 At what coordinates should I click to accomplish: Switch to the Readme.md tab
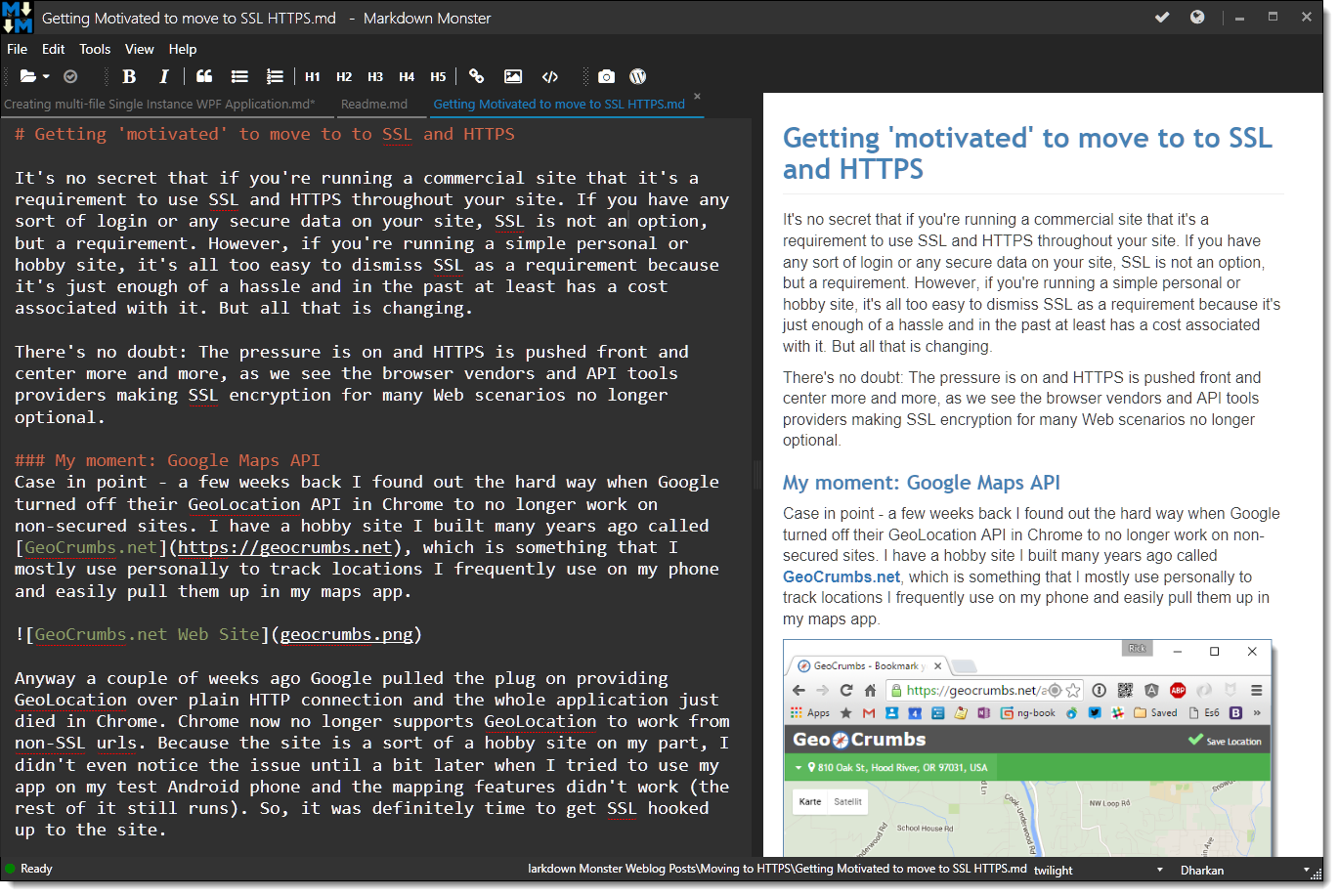pos(374,104)
